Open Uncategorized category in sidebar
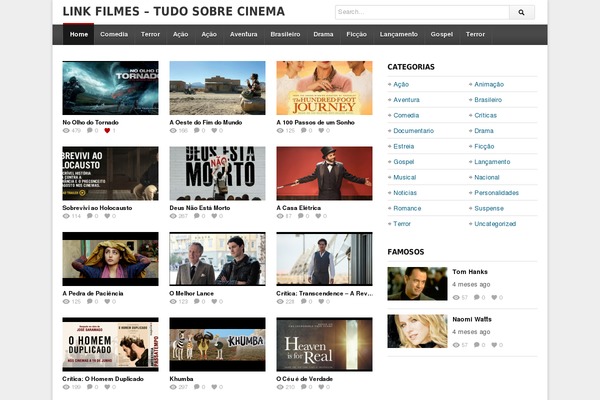 [x=495, y=224]
